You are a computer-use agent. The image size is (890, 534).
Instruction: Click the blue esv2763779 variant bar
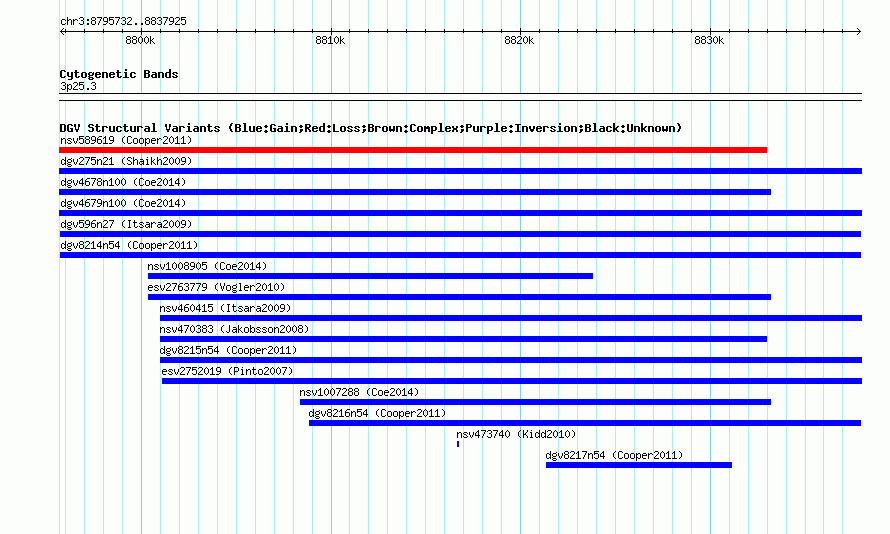click(459, 297)
